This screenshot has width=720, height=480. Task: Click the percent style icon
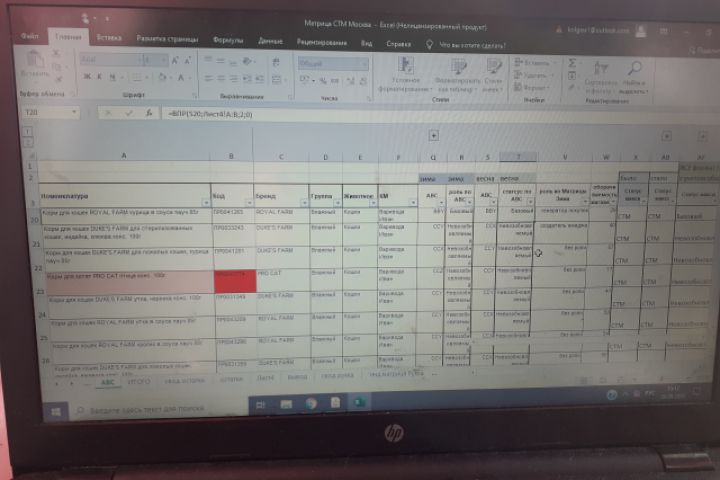coord(323,81)
